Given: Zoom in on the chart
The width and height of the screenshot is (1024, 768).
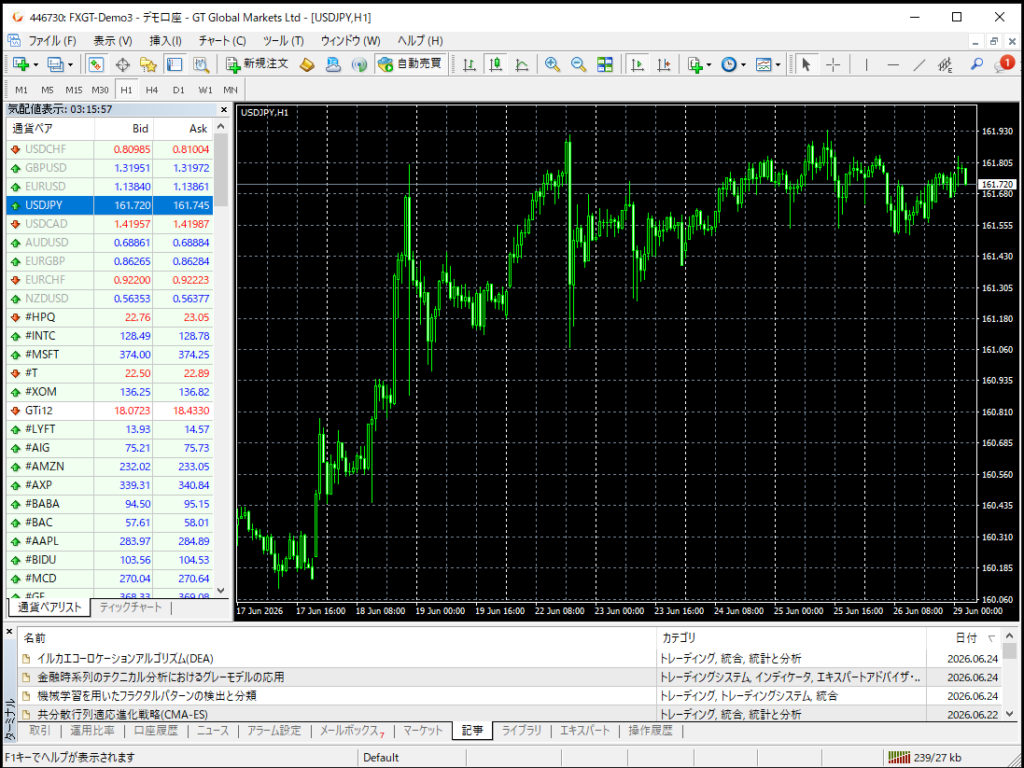Looking at the screenshot, I should coord(552,64).
